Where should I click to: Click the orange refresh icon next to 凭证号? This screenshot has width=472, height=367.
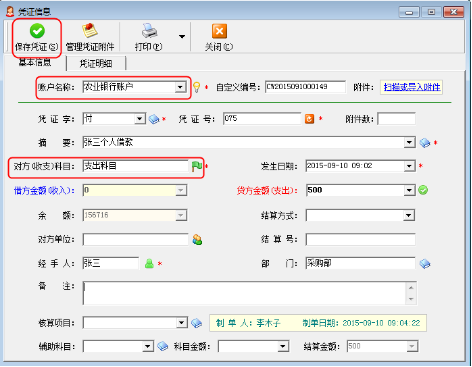pyautogui.click(x=309, y=119)
